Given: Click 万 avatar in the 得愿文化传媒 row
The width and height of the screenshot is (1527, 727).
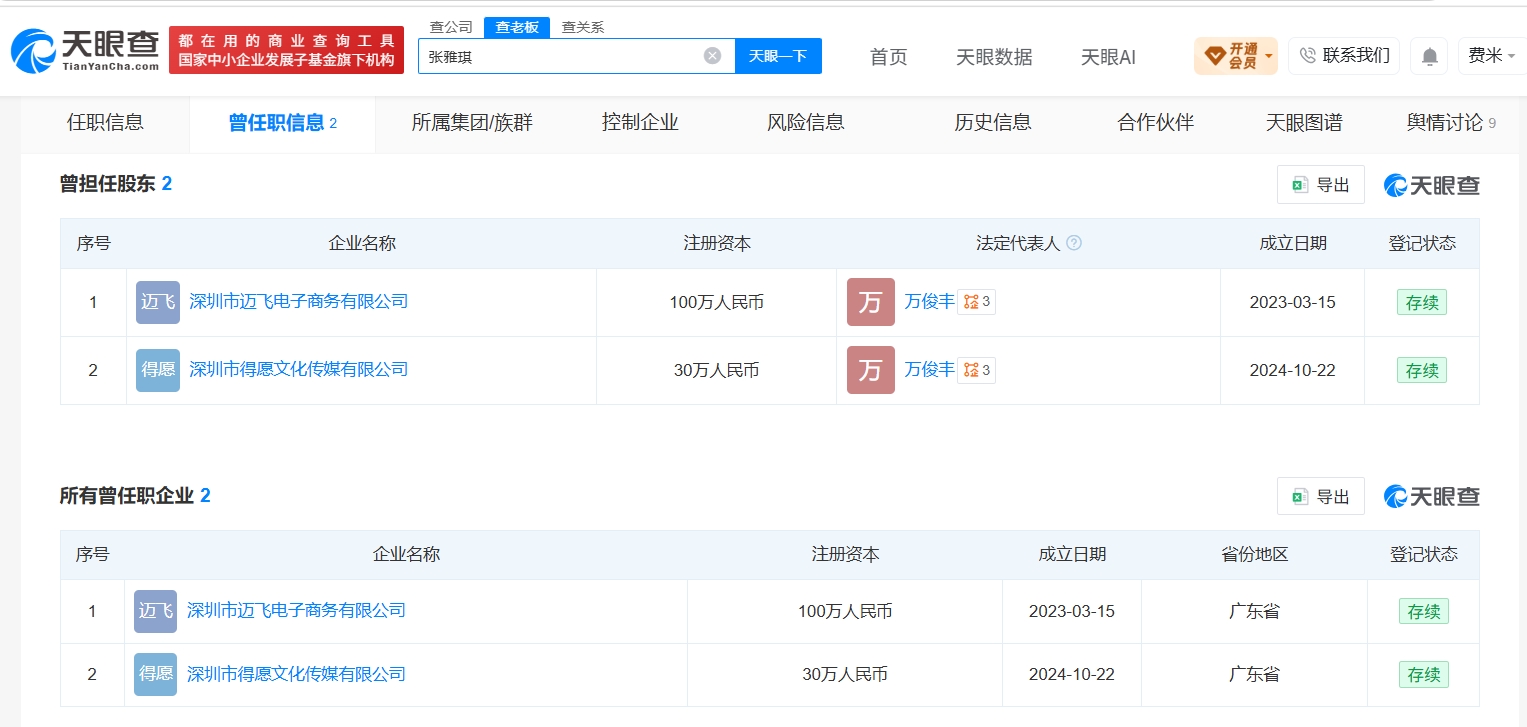Looking at the screenshot, I should 870,370.
